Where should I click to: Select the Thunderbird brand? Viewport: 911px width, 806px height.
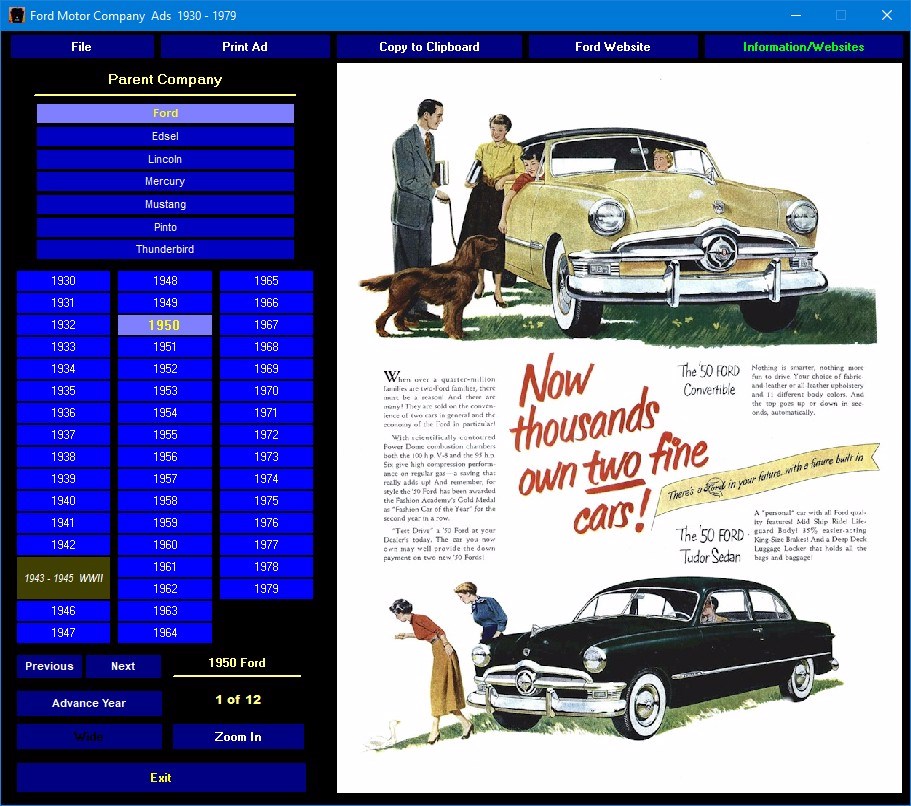(165, 249)
